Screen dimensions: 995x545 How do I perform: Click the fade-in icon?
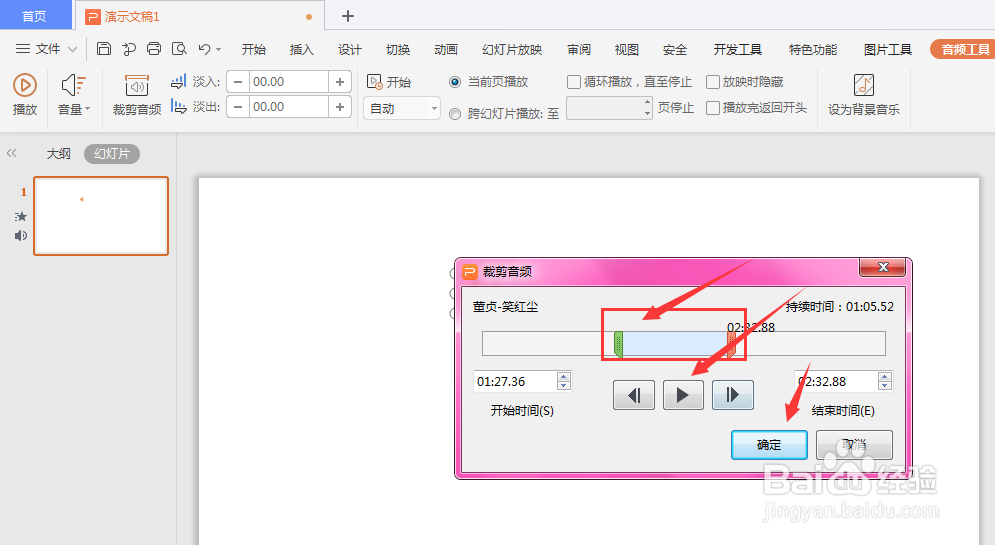point(178,81)
